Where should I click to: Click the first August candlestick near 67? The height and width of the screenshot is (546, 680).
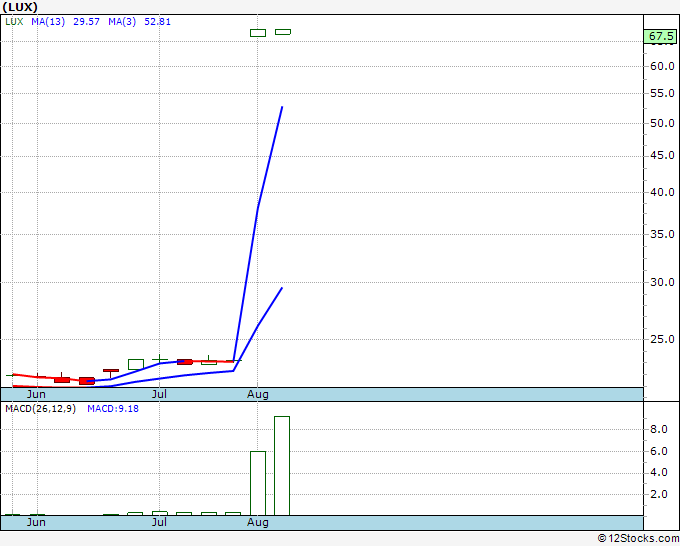pyautogui.click(x=258, y=33)
